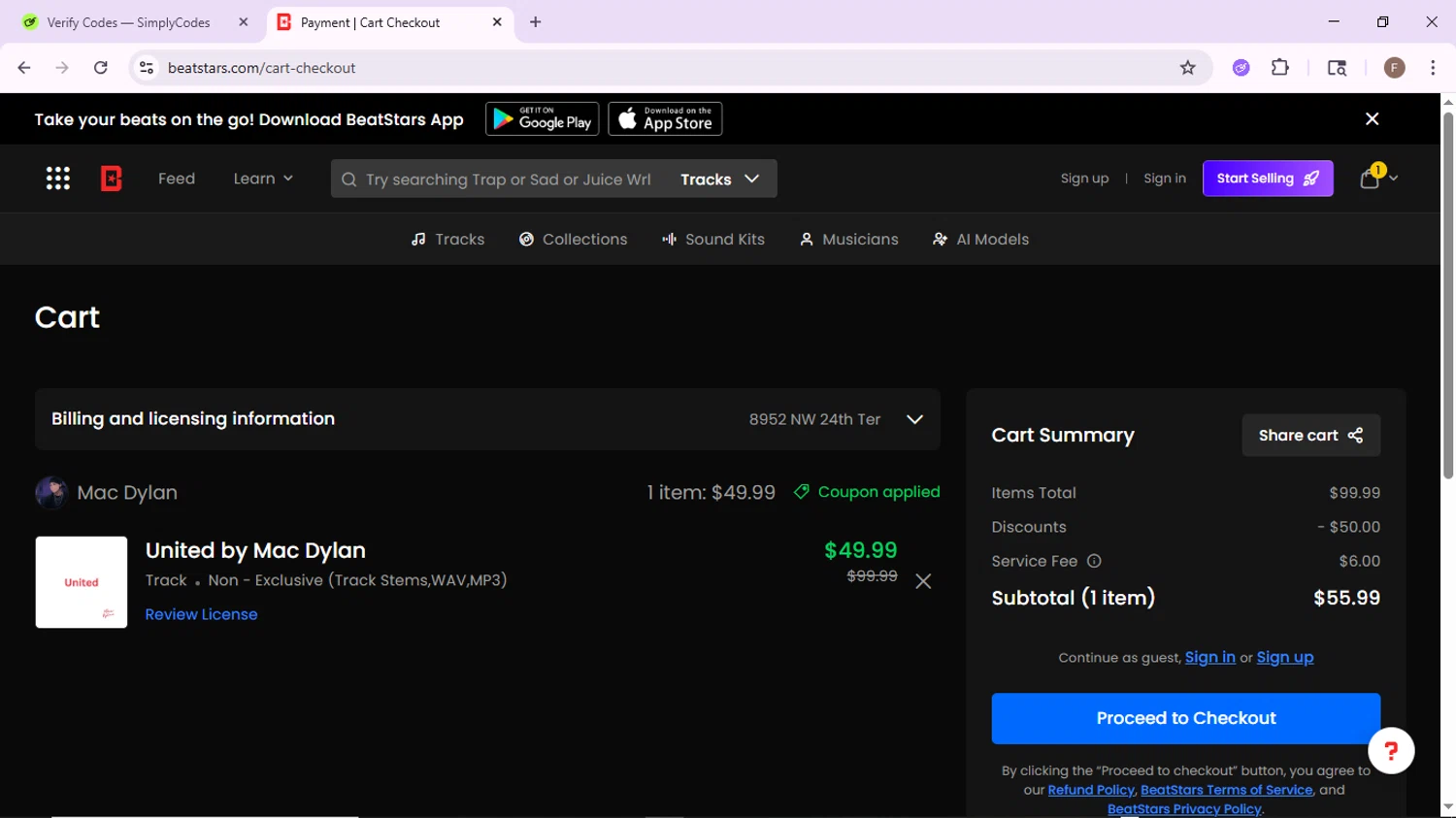The height and width of the screenshot is (818, 1456).
Task: Click Proceed to Checkout button
Action: click(x=1185, y=718)
